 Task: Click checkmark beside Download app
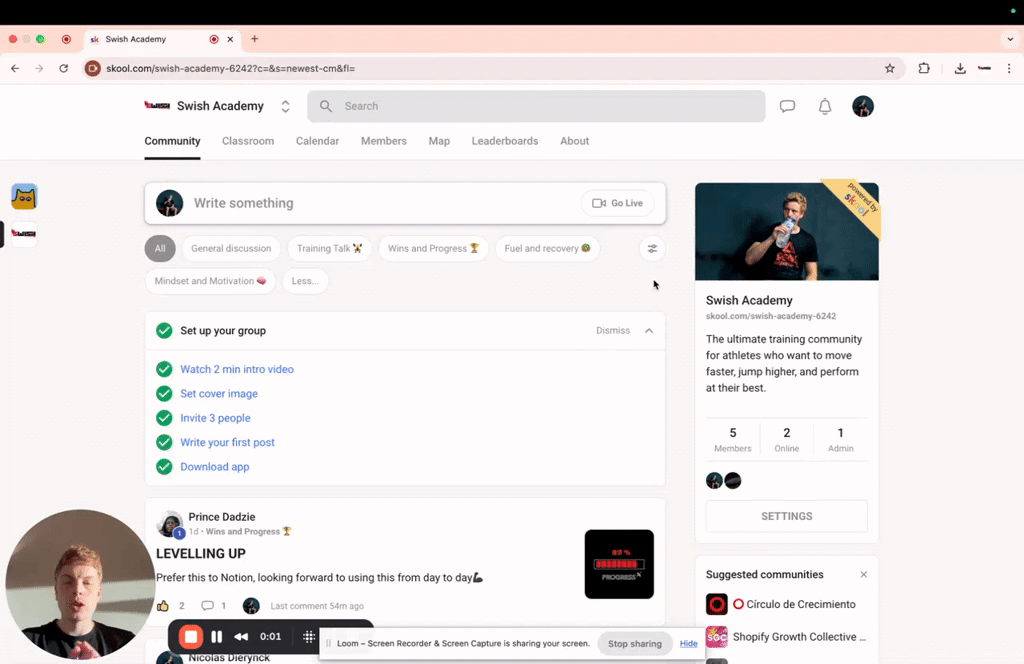pyautogui.click(x=164, y=467)
